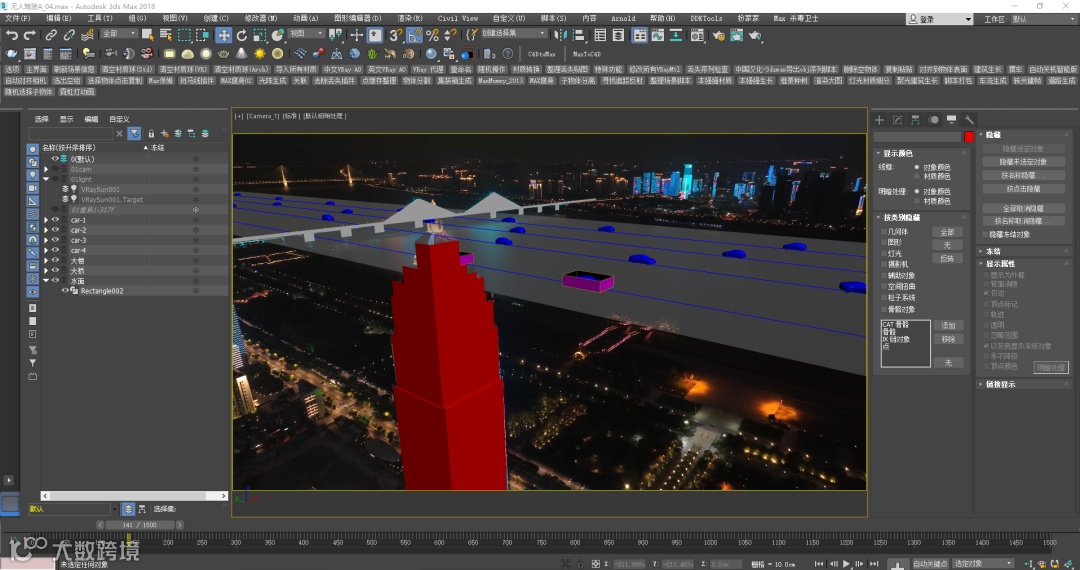Expand the 01cam layer in the tree
Viewport: 1080px width, 570px height.
pyautogui.click(x=46, y=169)
